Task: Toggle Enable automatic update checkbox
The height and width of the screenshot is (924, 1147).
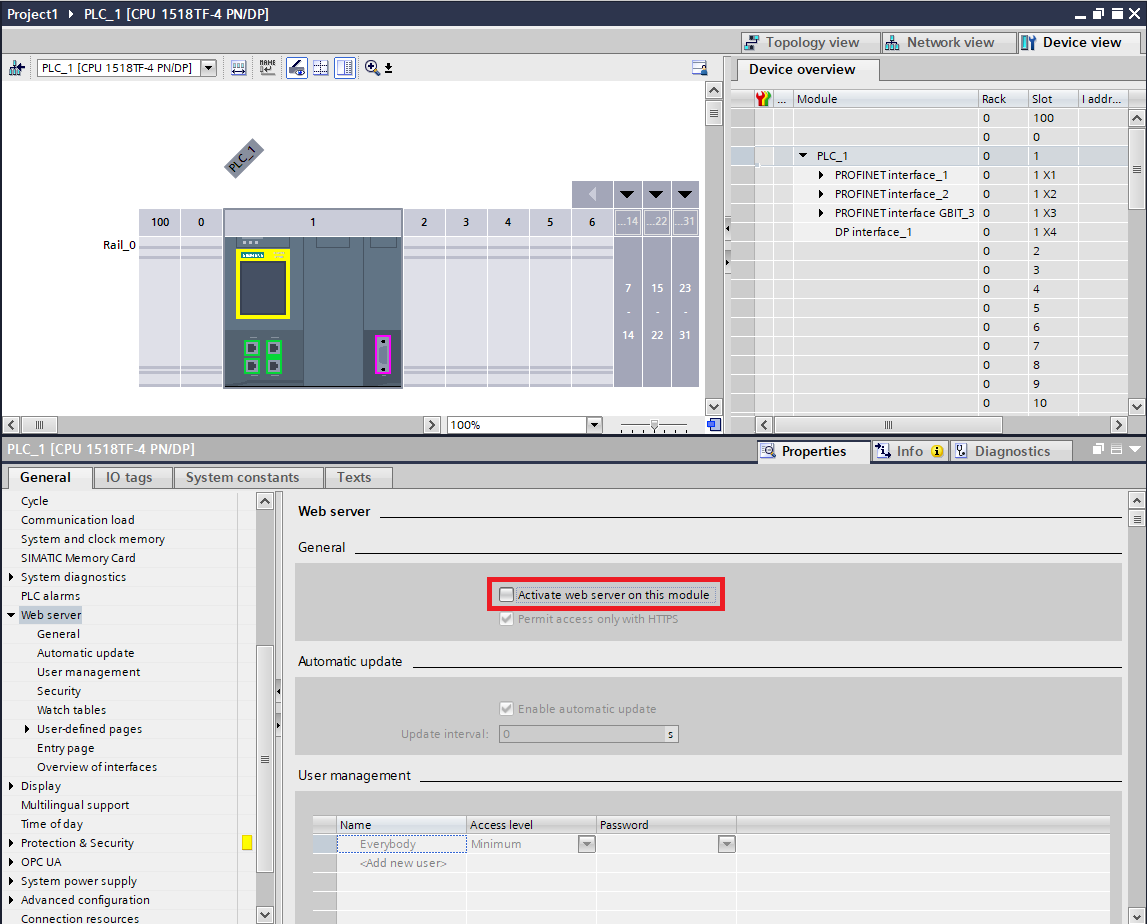Action: point(506,709)
